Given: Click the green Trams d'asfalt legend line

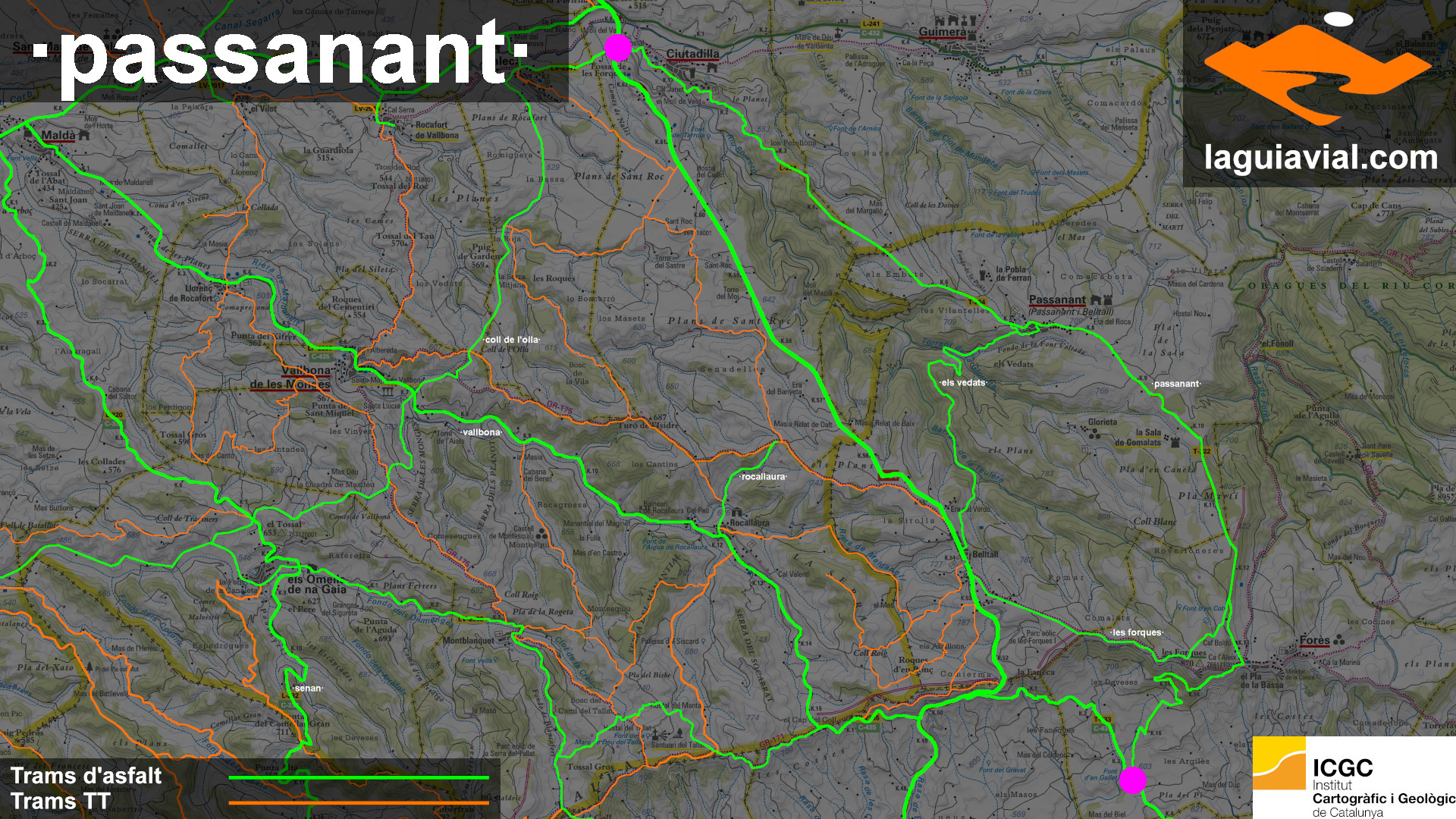Looking at the screenshot, I should coord(358,777).
